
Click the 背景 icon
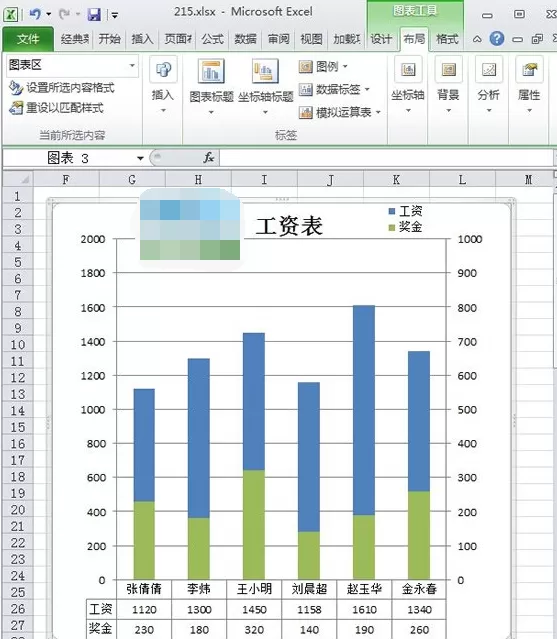pyautogui.click(x=449, y=70)
